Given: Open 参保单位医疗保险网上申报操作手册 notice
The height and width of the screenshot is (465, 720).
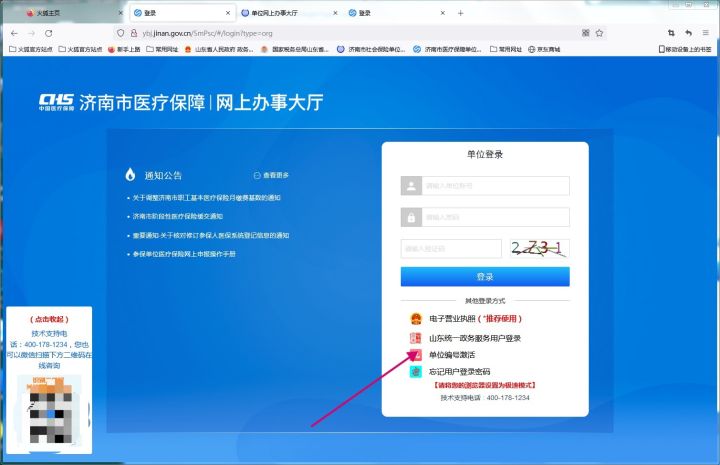Looking at the screenshot, I should 184,254.
